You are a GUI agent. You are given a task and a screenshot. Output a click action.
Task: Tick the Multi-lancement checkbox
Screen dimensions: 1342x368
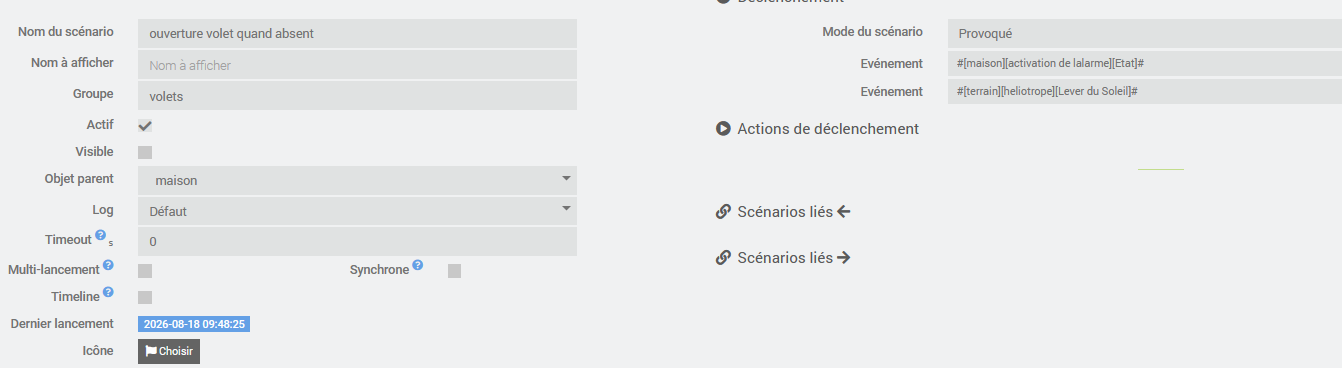point(145,271)
